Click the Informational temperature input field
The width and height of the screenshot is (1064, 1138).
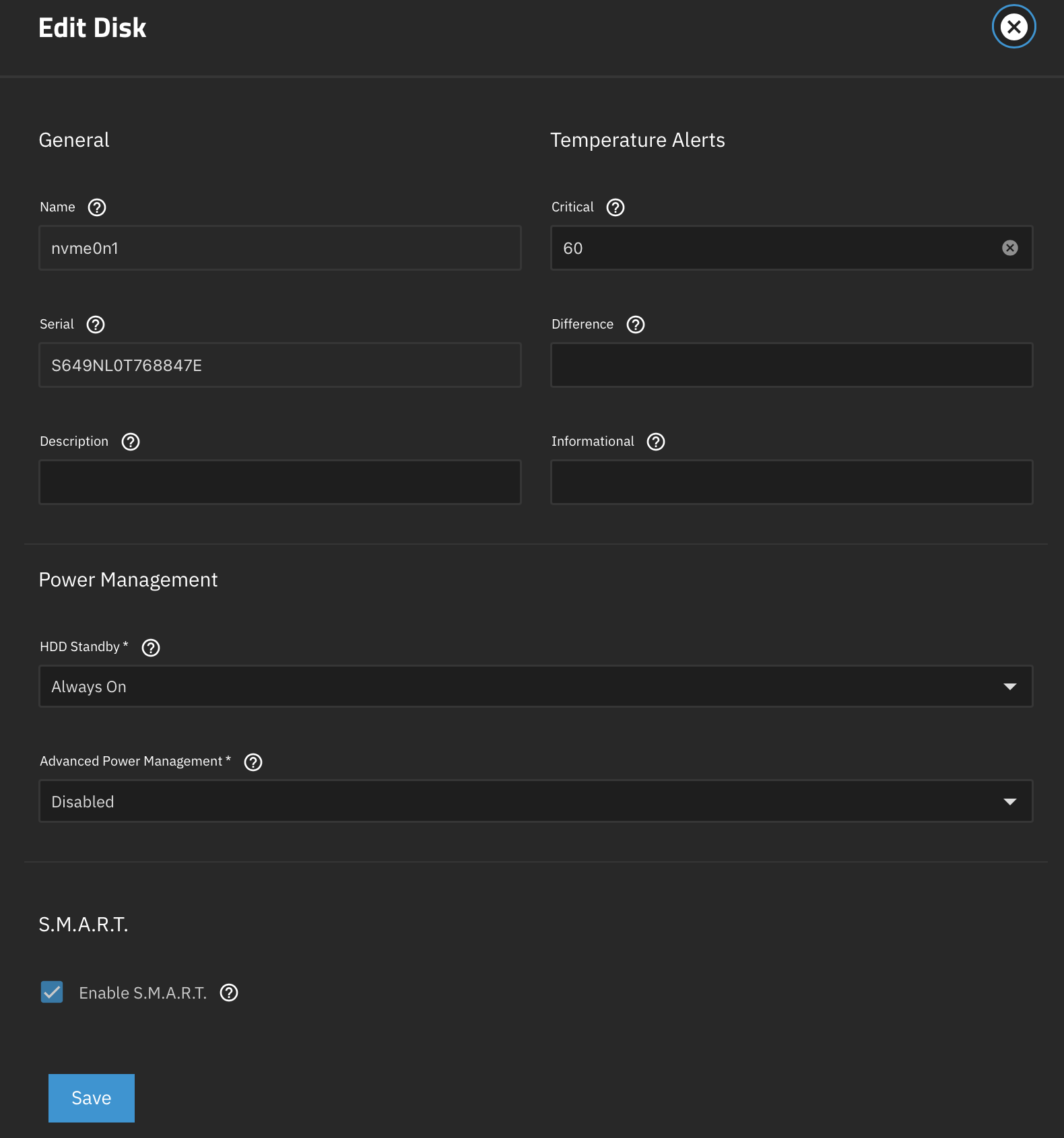tap(791, 482)
